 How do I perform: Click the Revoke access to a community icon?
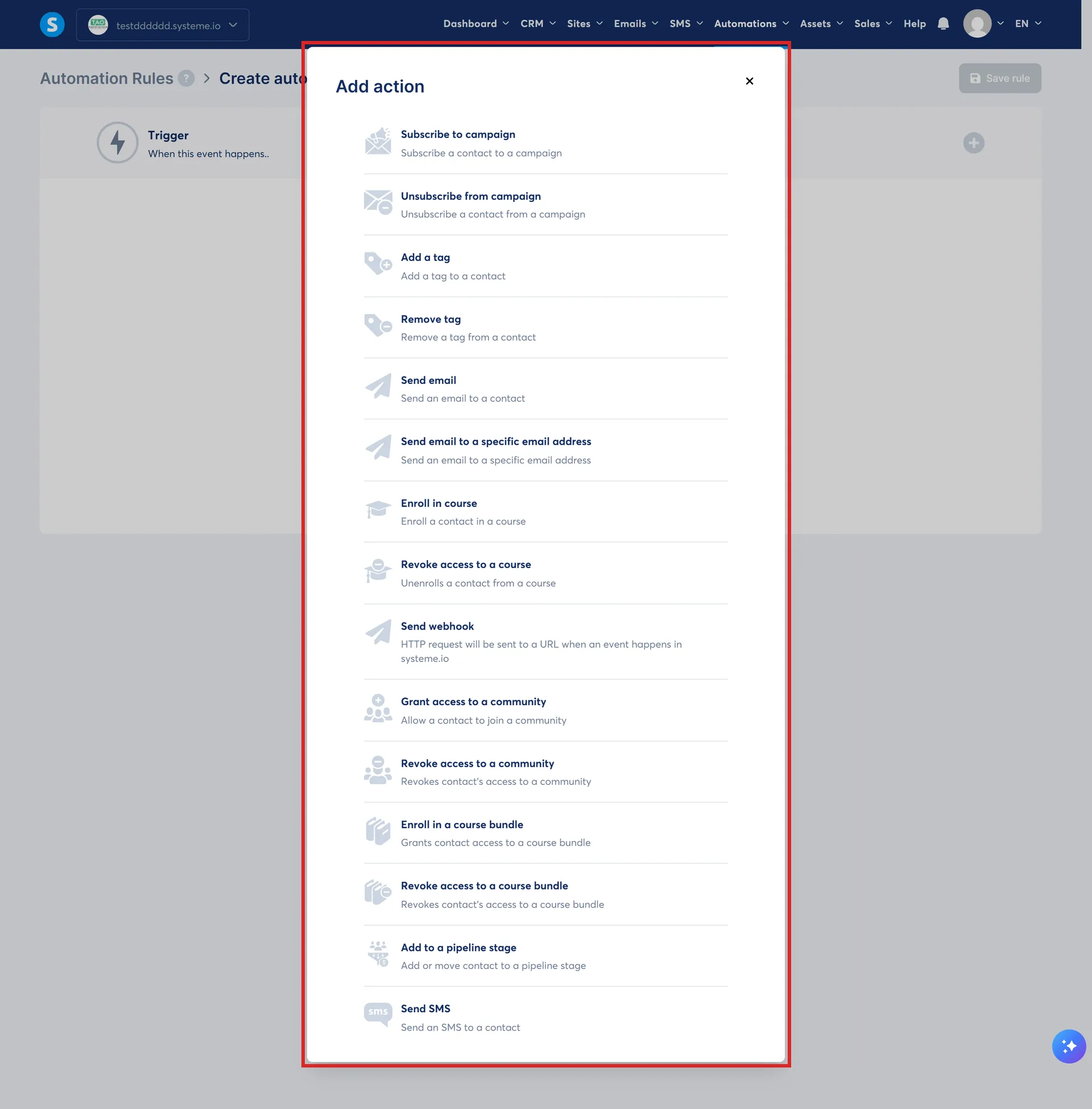point(378,770)
